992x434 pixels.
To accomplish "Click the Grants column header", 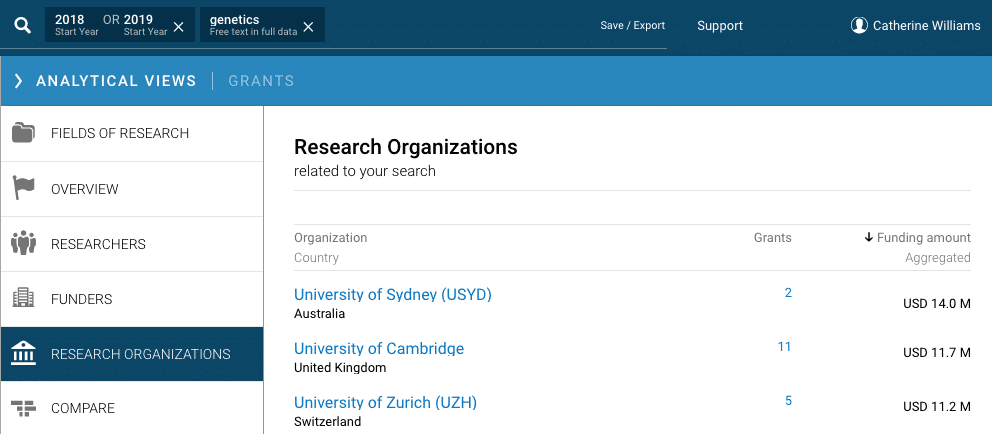I will click(772, 238).
